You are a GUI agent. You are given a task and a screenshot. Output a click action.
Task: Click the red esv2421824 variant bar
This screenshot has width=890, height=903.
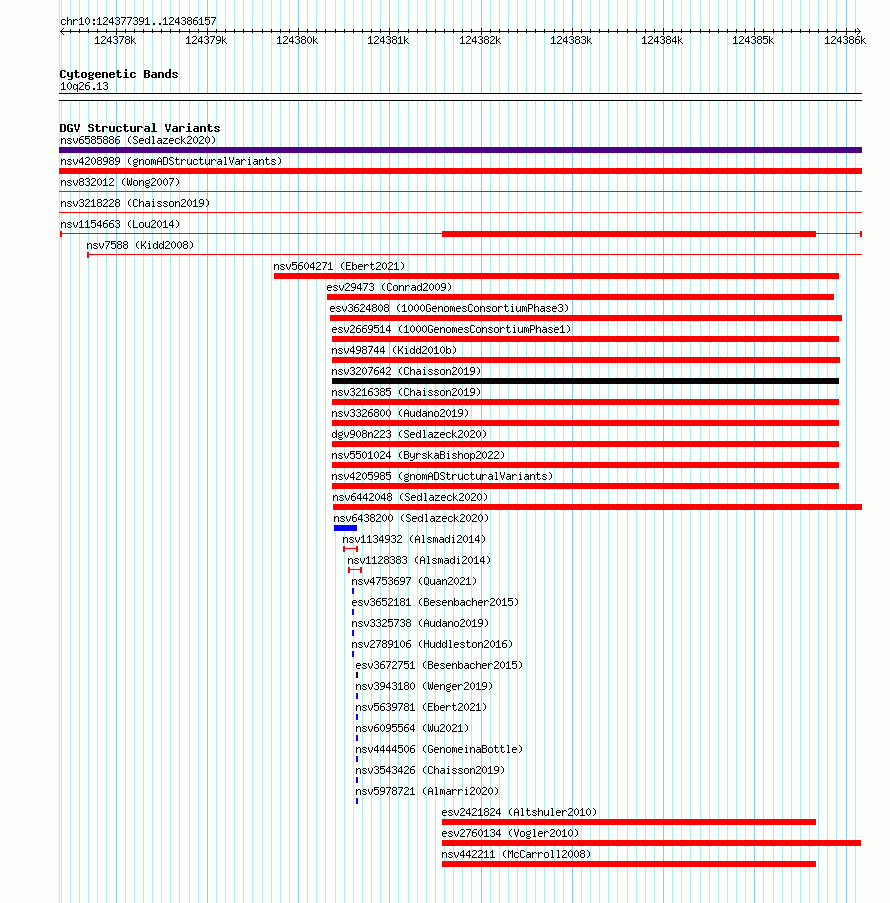click(628, 822)
